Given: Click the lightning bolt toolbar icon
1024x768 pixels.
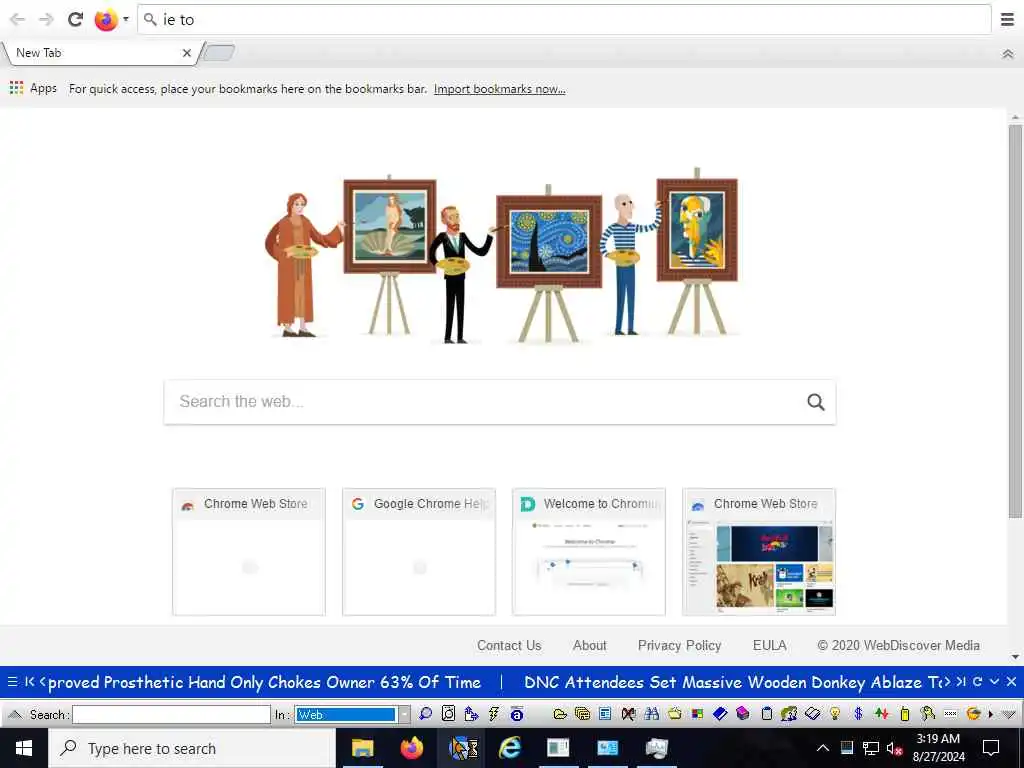Looking at the screenshot, I should pyautogui.click(x=494, y=714).
